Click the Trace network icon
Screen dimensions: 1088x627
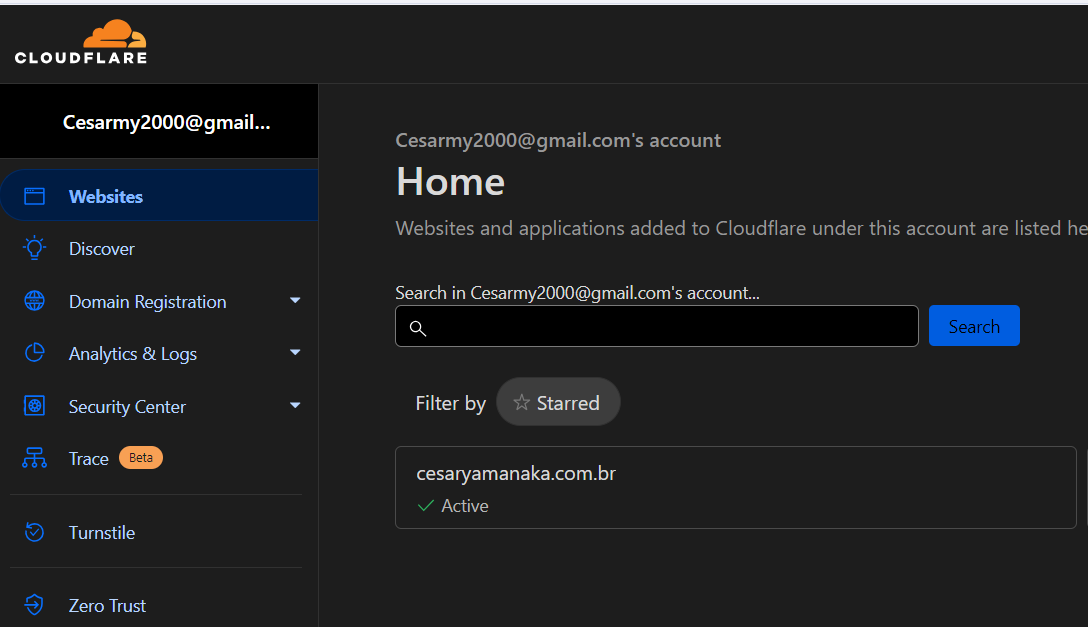click(x=34, y=458)
